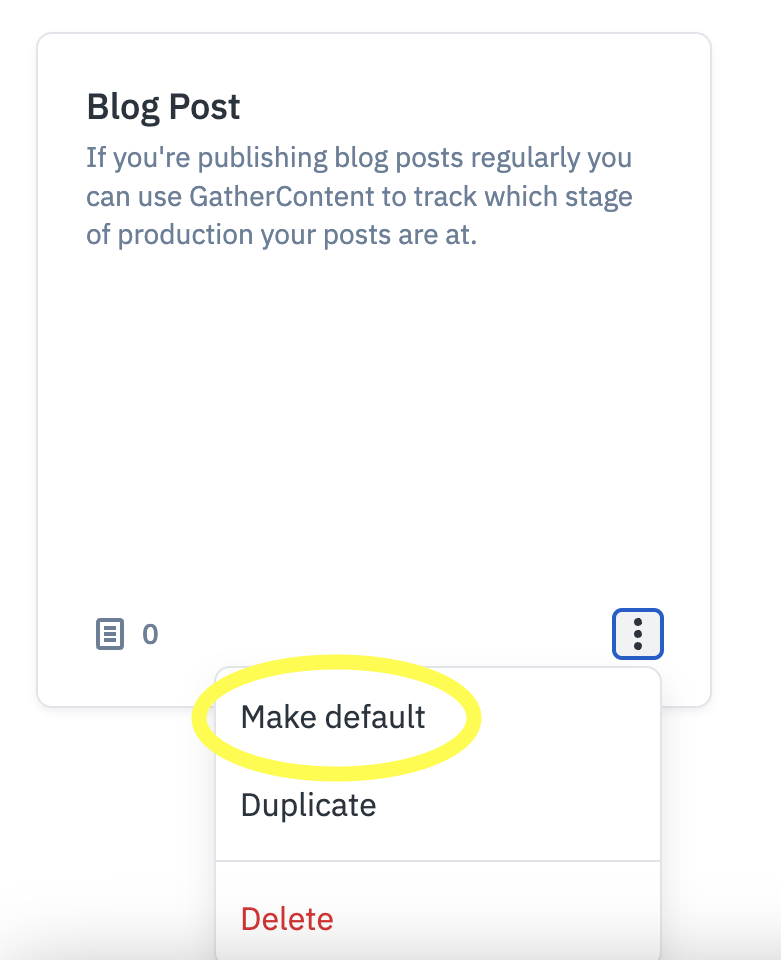
Task: Click the document icon beside the count
Action: [110, 634]
